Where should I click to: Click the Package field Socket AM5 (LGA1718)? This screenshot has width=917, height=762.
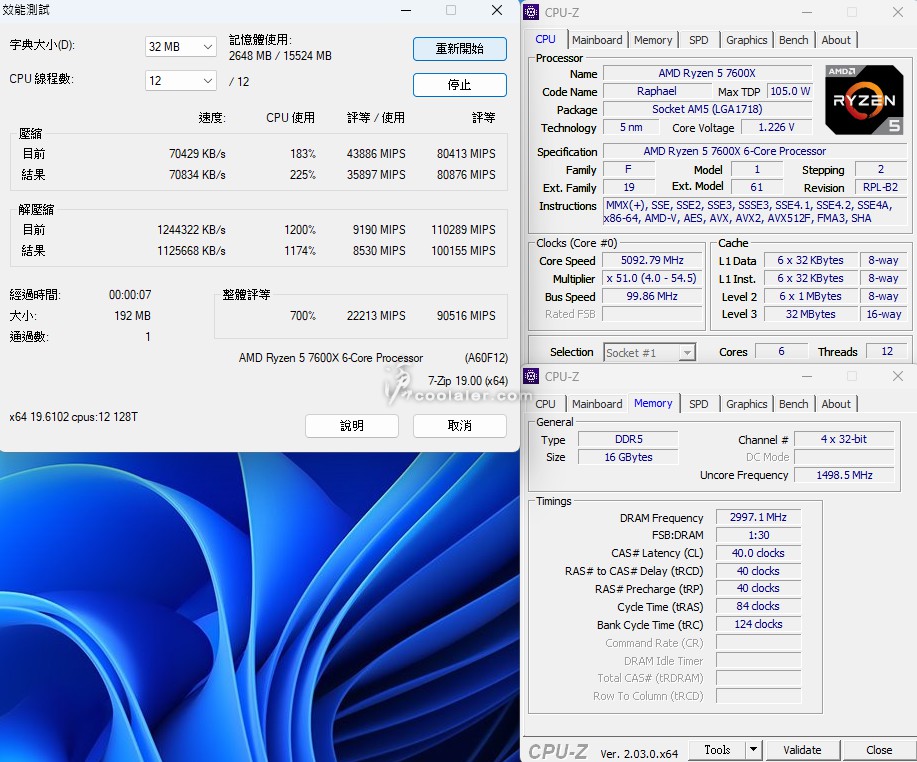pos(707,109)
